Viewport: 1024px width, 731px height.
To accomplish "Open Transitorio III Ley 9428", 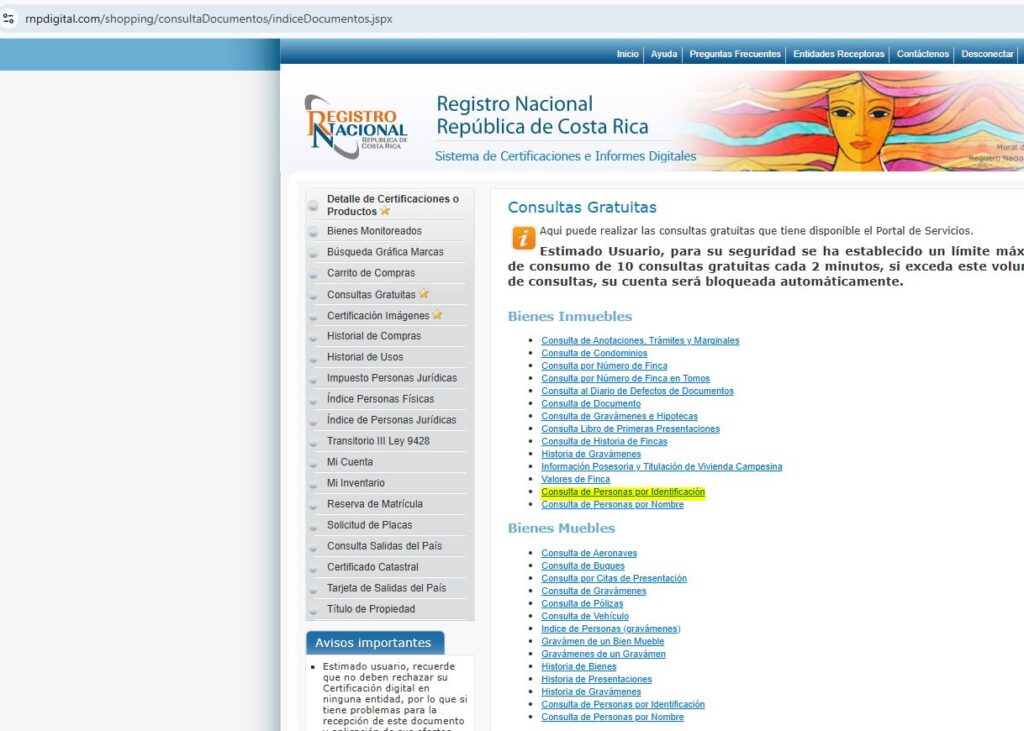I will [378, 441].
